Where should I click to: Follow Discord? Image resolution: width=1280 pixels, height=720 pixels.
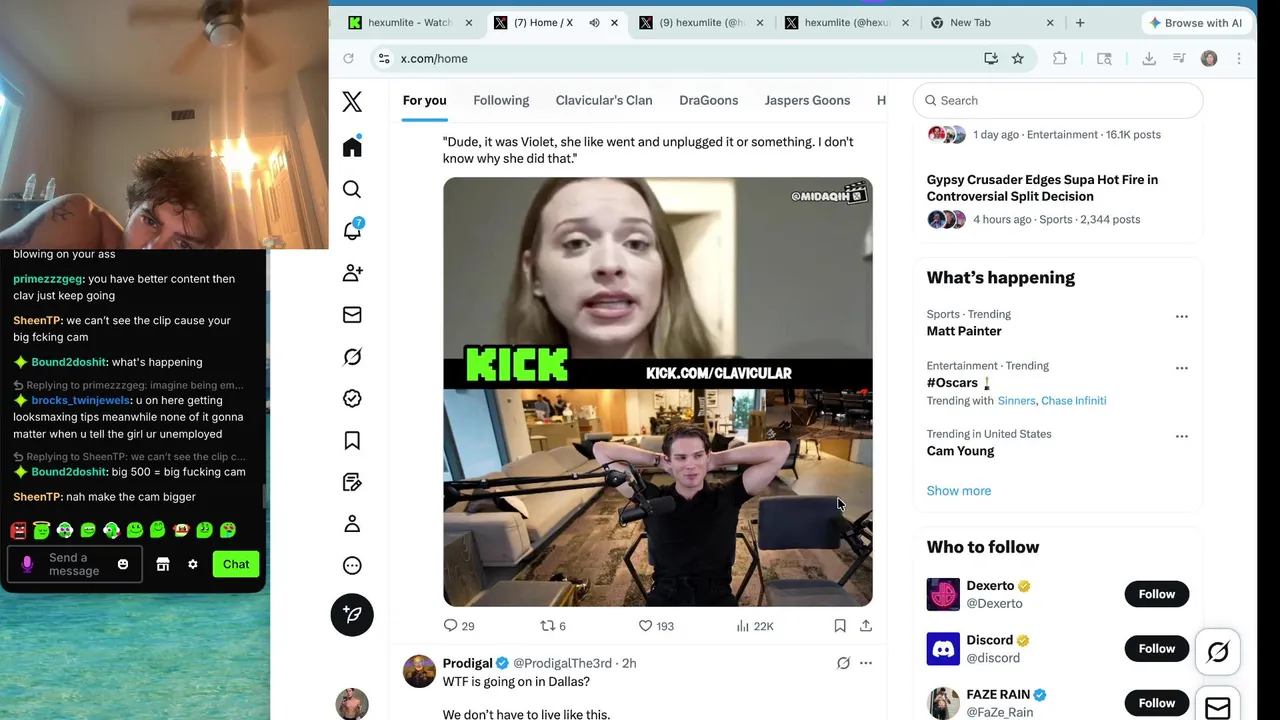click(1156, 648)
